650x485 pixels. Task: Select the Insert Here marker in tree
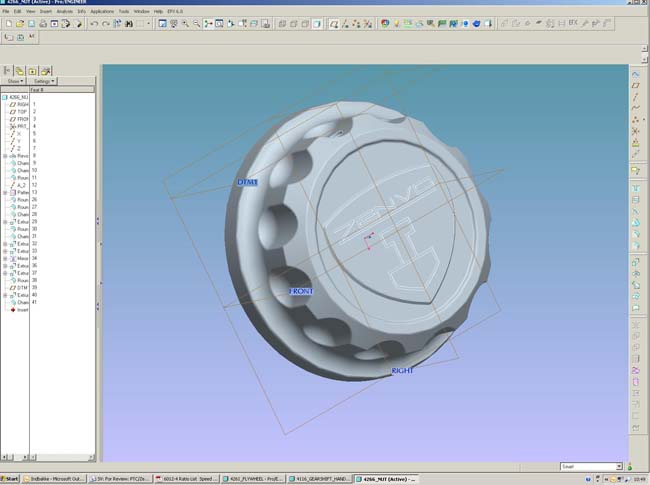[19, 310]
